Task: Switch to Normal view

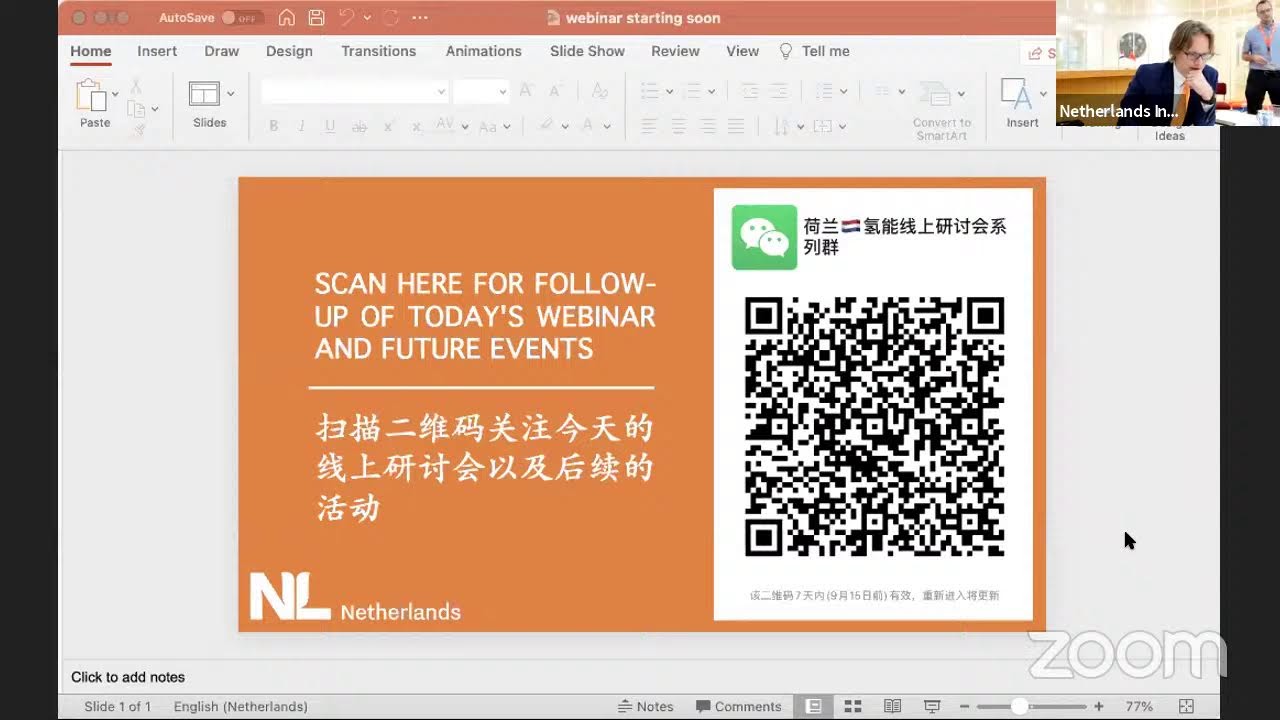Action: pos(814,706)
